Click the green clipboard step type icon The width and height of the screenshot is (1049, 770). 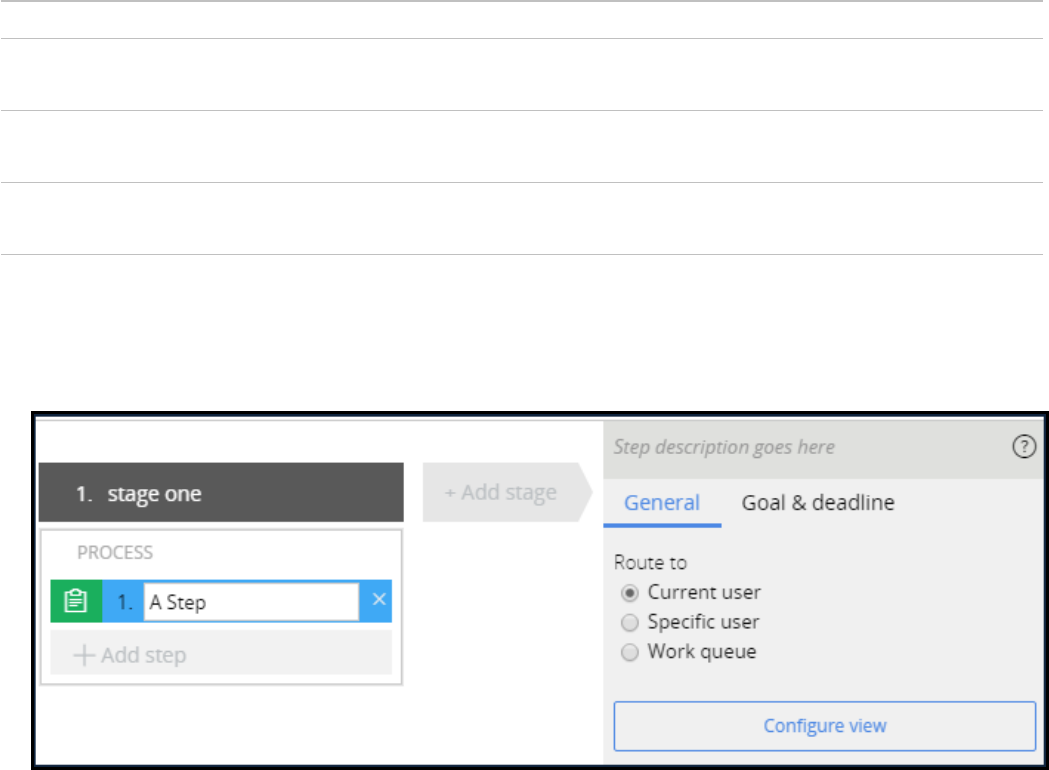pos(76,602)
